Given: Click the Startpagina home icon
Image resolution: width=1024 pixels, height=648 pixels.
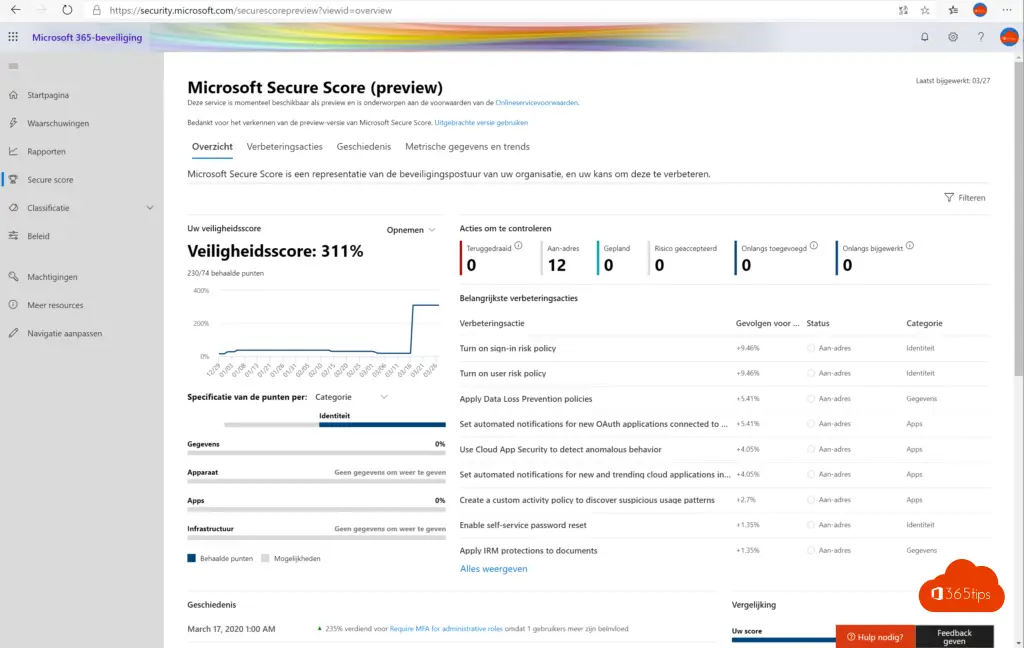Looking at the screenshot, I should (13, 95).
